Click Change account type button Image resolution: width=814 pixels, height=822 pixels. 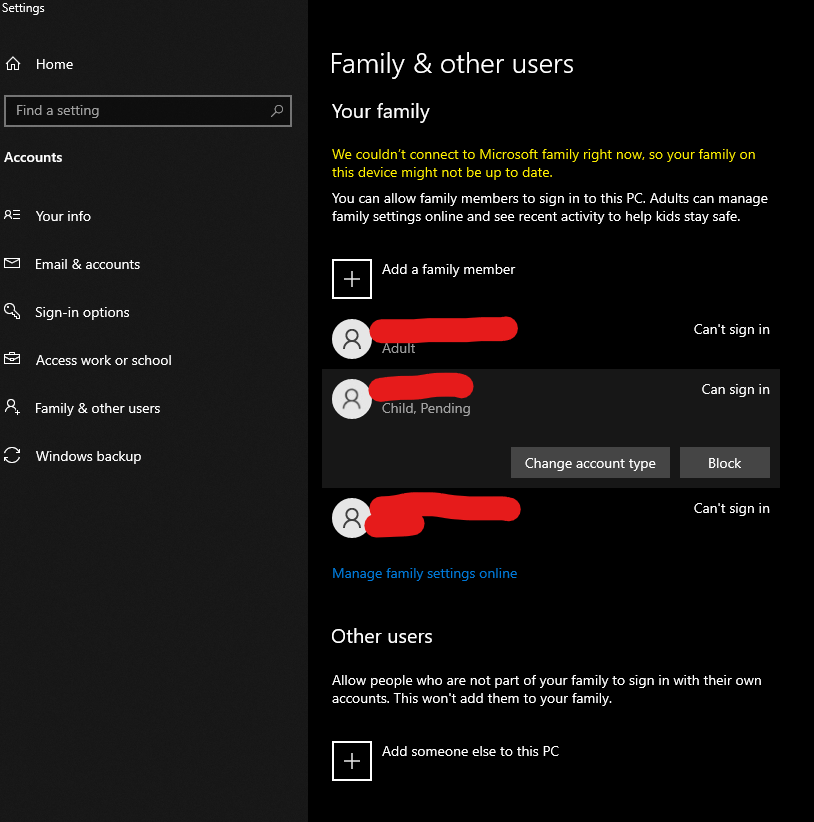(590, 463)
